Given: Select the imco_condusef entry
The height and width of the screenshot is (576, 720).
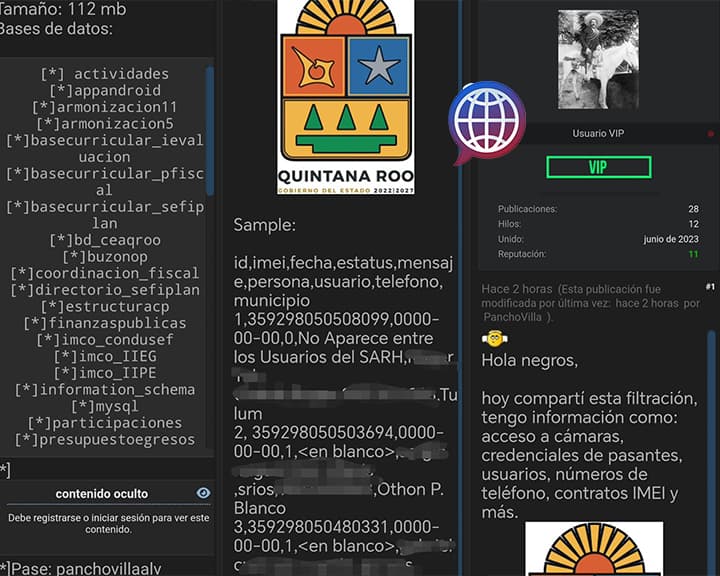Looking at the screenshot, I should [x=105, y=339].
